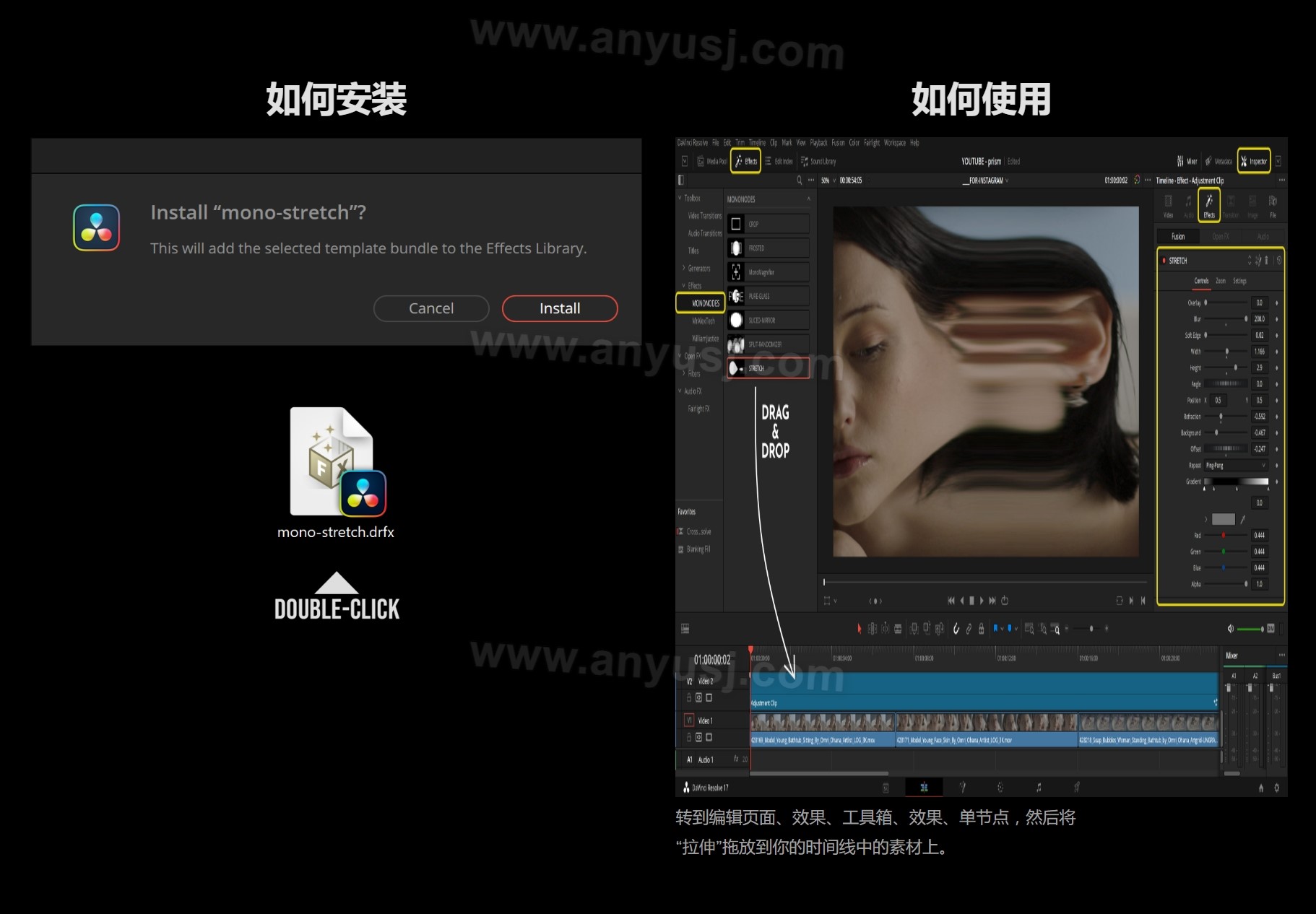Select the Adjustment Clip on Video 2
Screen dimensions: 1316x914
pyautogui.click(x=984, y=692)
